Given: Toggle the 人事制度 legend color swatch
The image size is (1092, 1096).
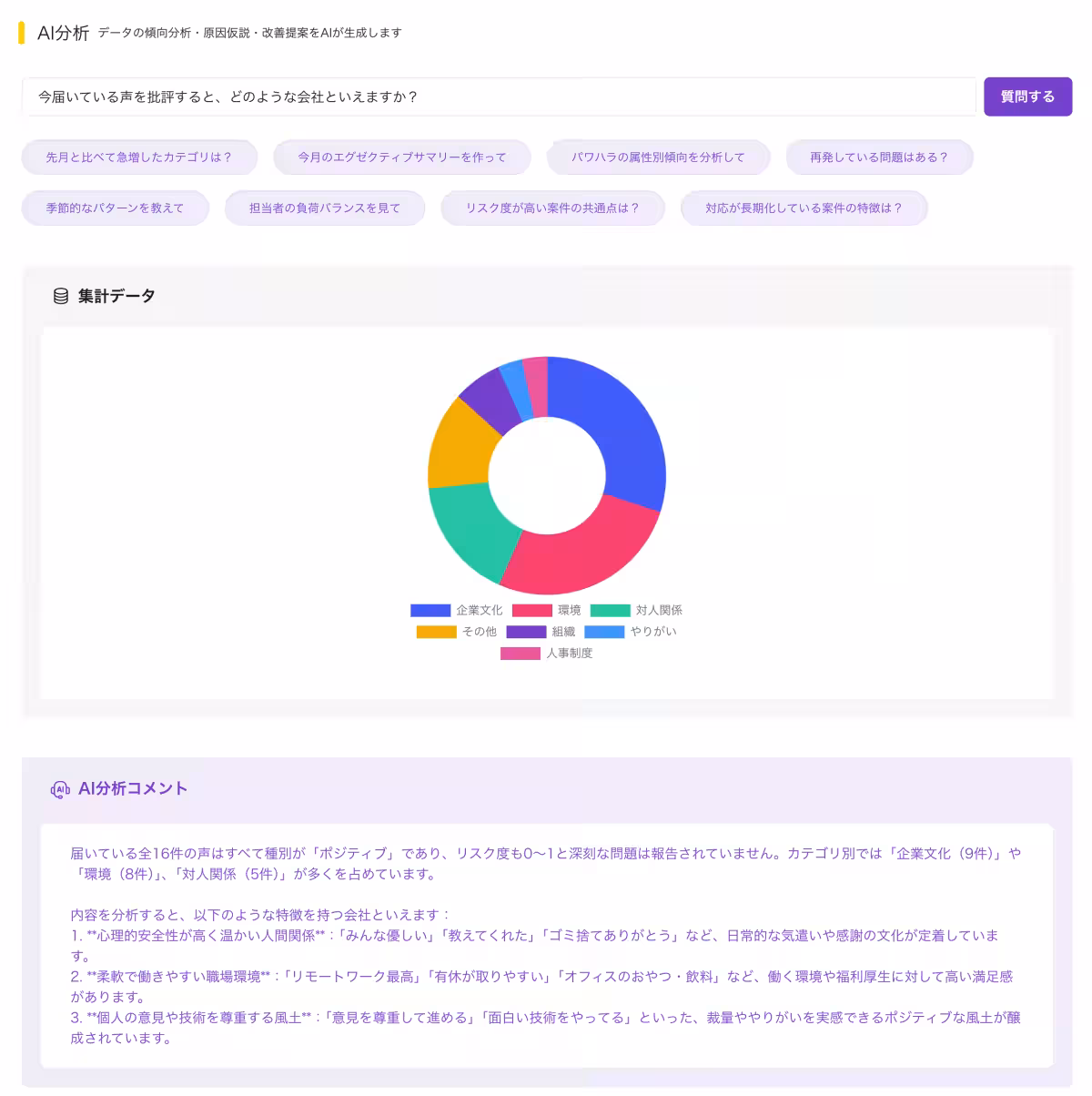Looking at the screenshot, I should [521, 654].
